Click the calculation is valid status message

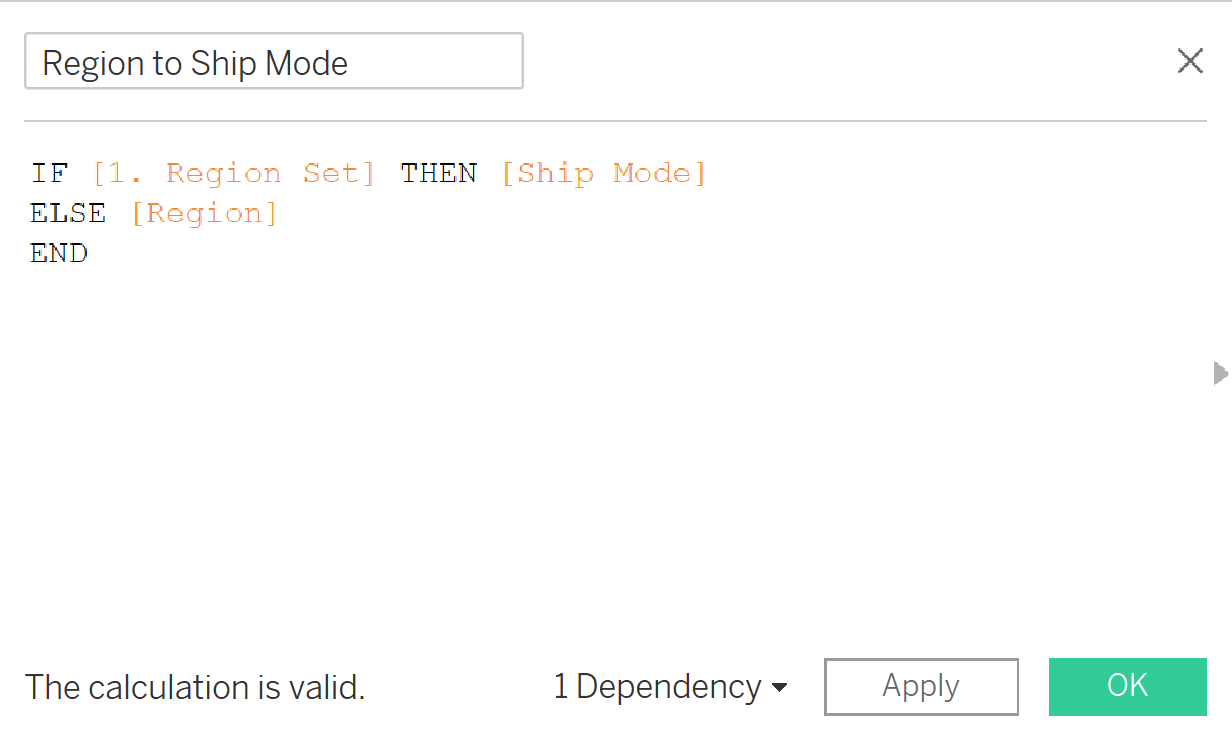(195, 687)
